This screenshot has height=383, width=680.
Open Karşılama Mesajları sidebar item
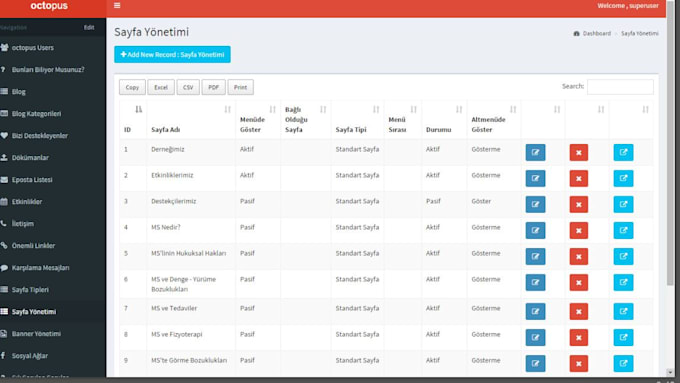click(x=53, y=268)
